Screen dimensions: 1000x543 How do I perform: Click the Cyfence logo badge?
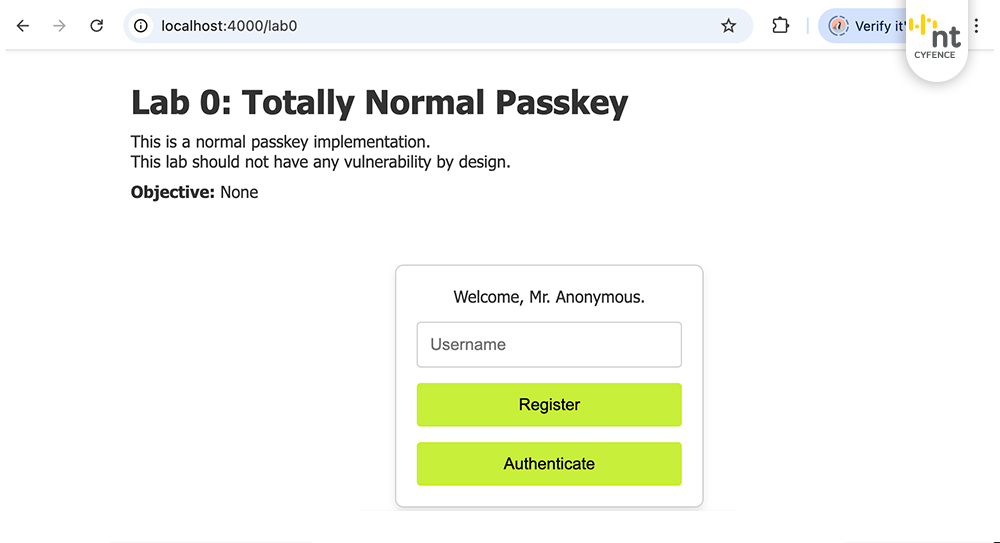[x=935, y=40]
